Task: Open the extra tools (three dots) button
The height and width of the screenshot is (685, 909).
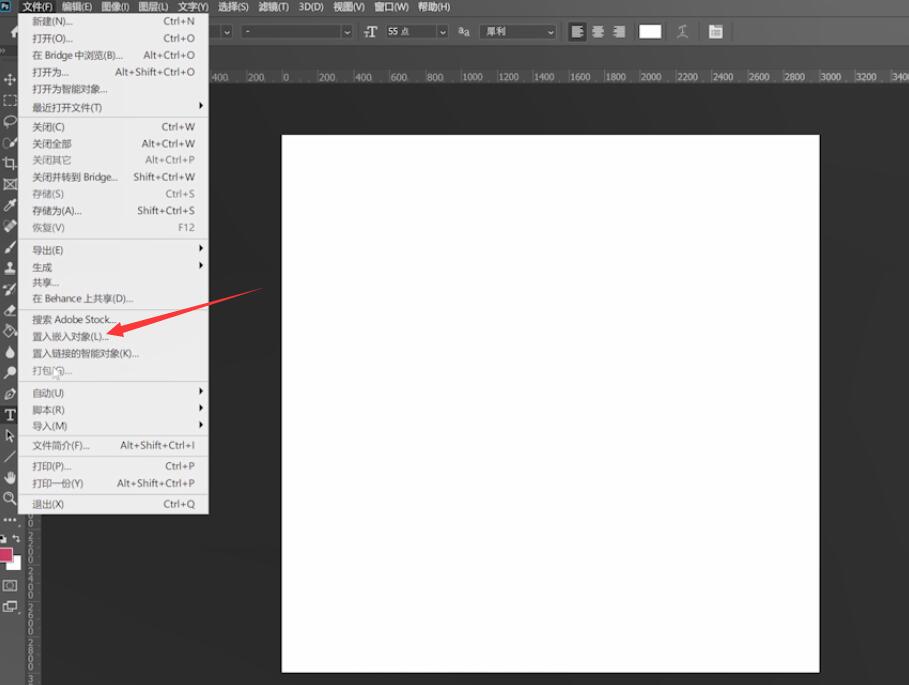Action: point(10,519)
